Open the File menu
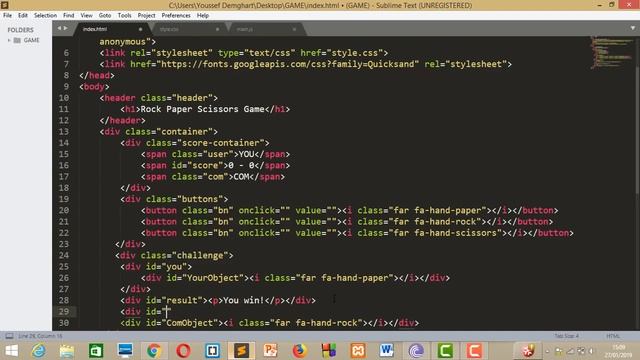The width and height of the screenshot is (640, 360). click(7, 16)
